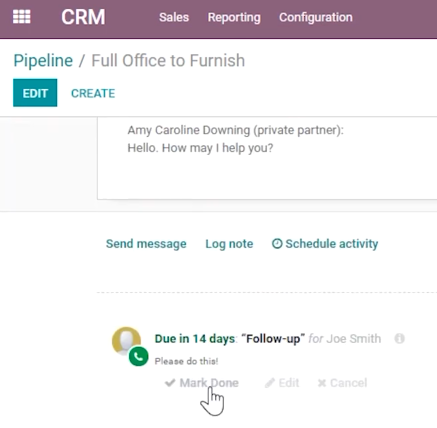The height and width of the screenshot is (428, 437).
Task: Click the green phone call icon
Action: point(138,356)
